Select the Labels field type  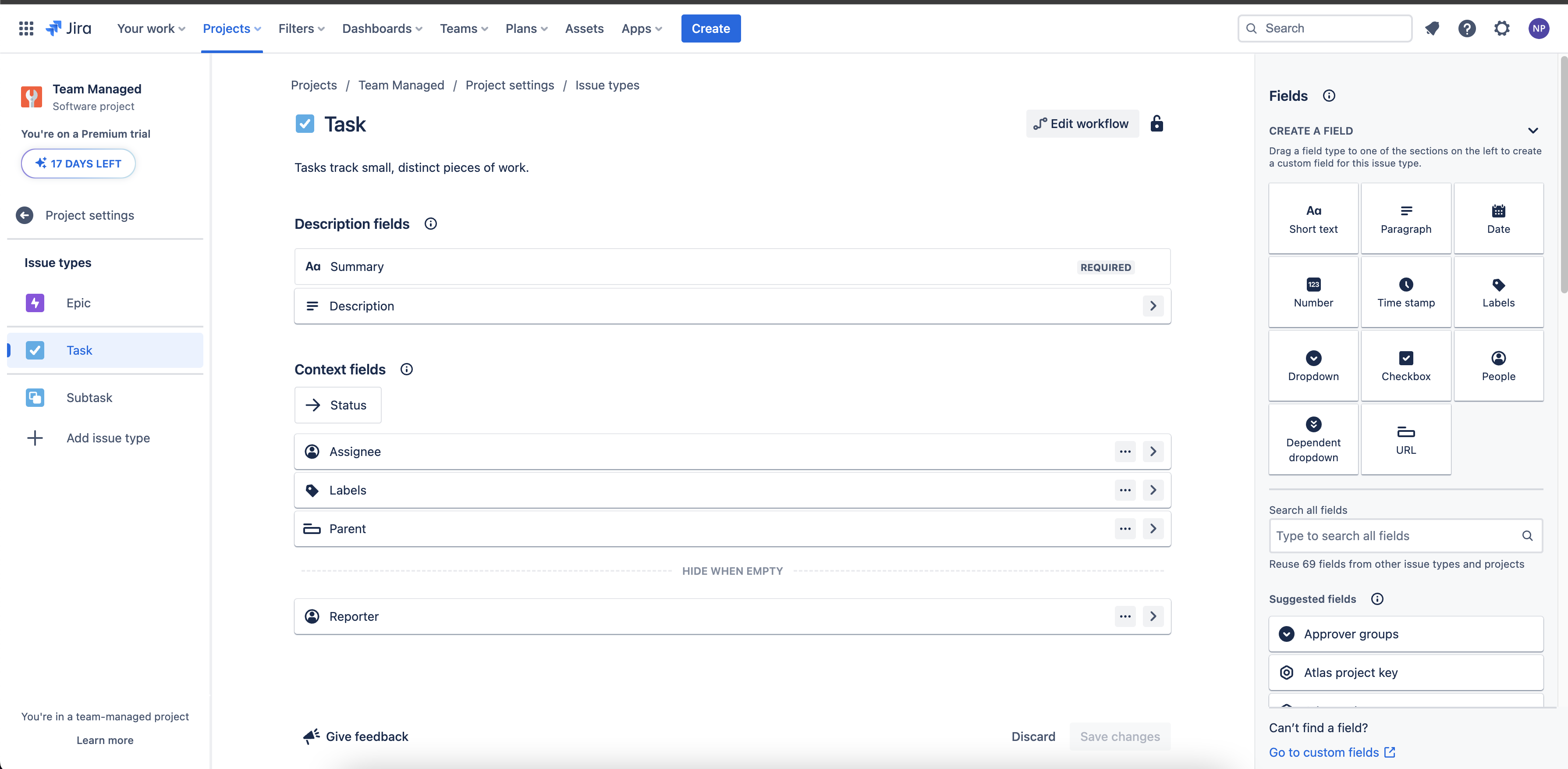coord(1499,292)
